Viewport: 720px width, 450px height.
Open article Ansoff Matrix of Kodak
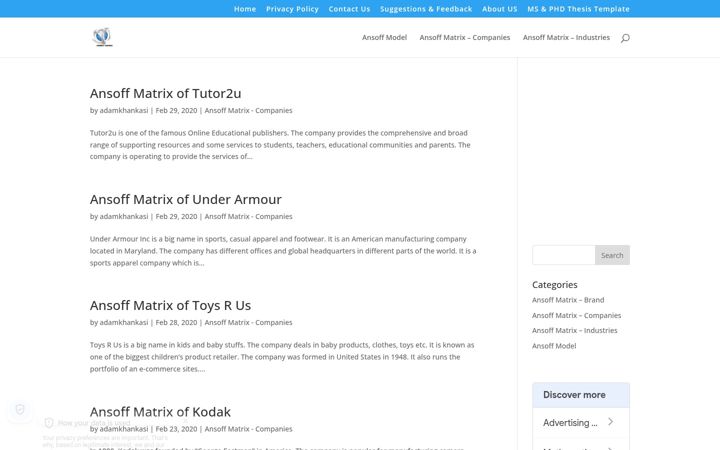click(x=160, y=412)
